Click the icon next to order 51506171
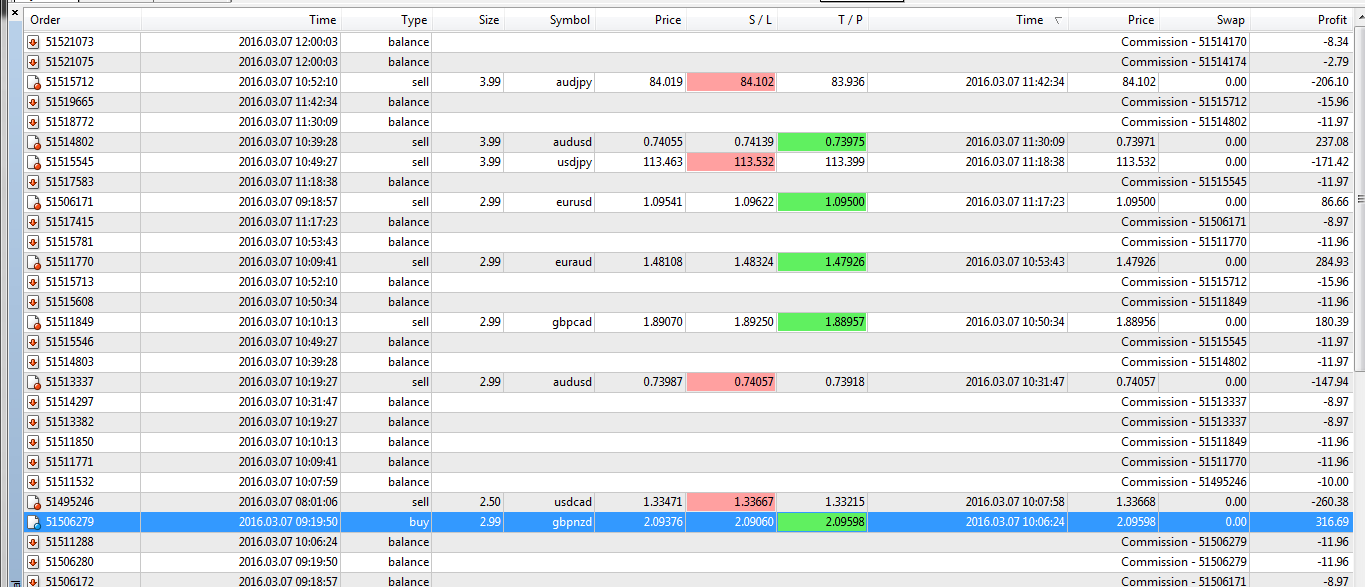Viewport: 1365px width, 587px height. 33,202
